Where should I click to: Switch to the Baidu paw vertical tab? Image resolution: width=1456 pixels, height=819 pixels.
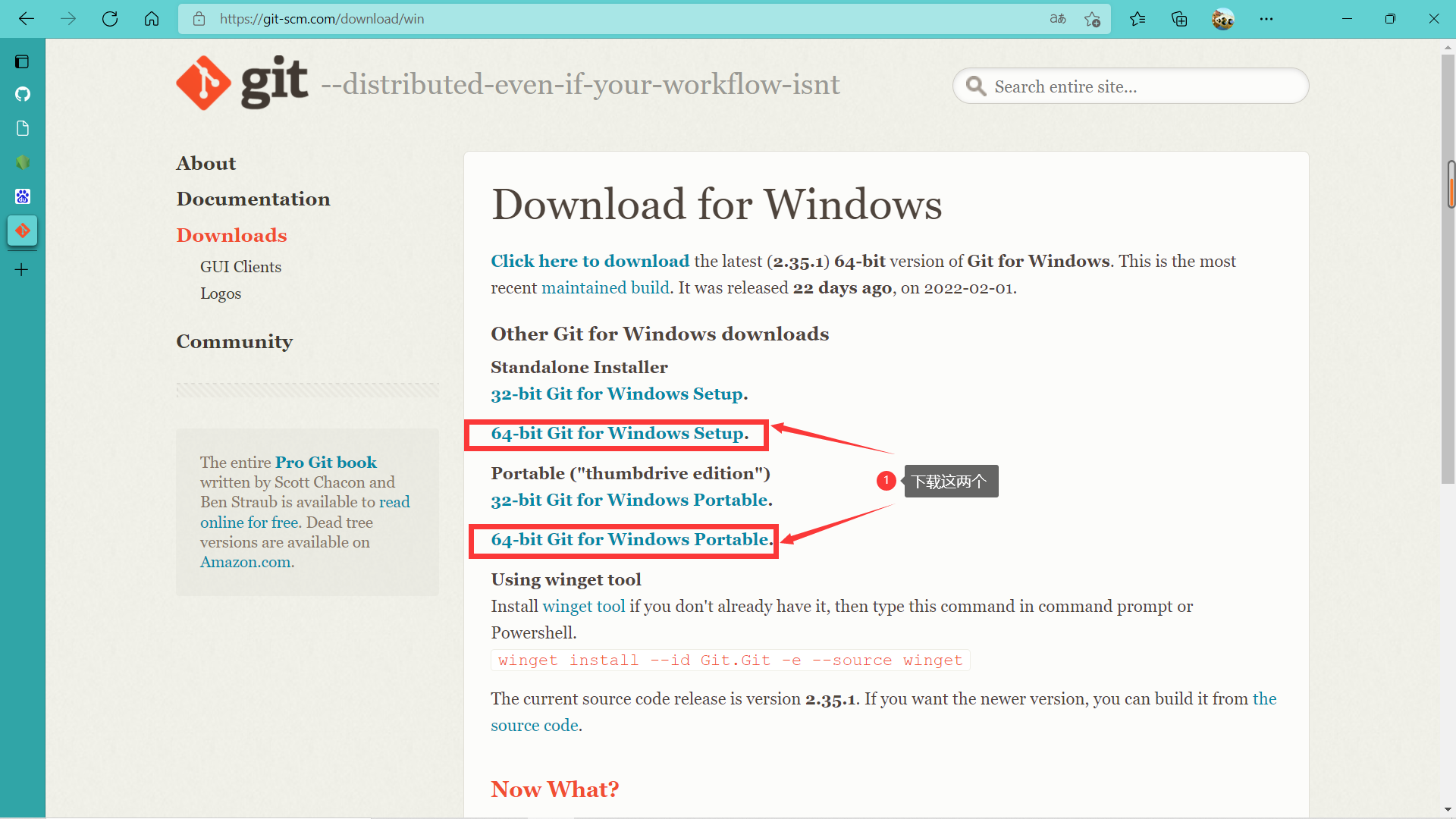click(x=22, y=196)
